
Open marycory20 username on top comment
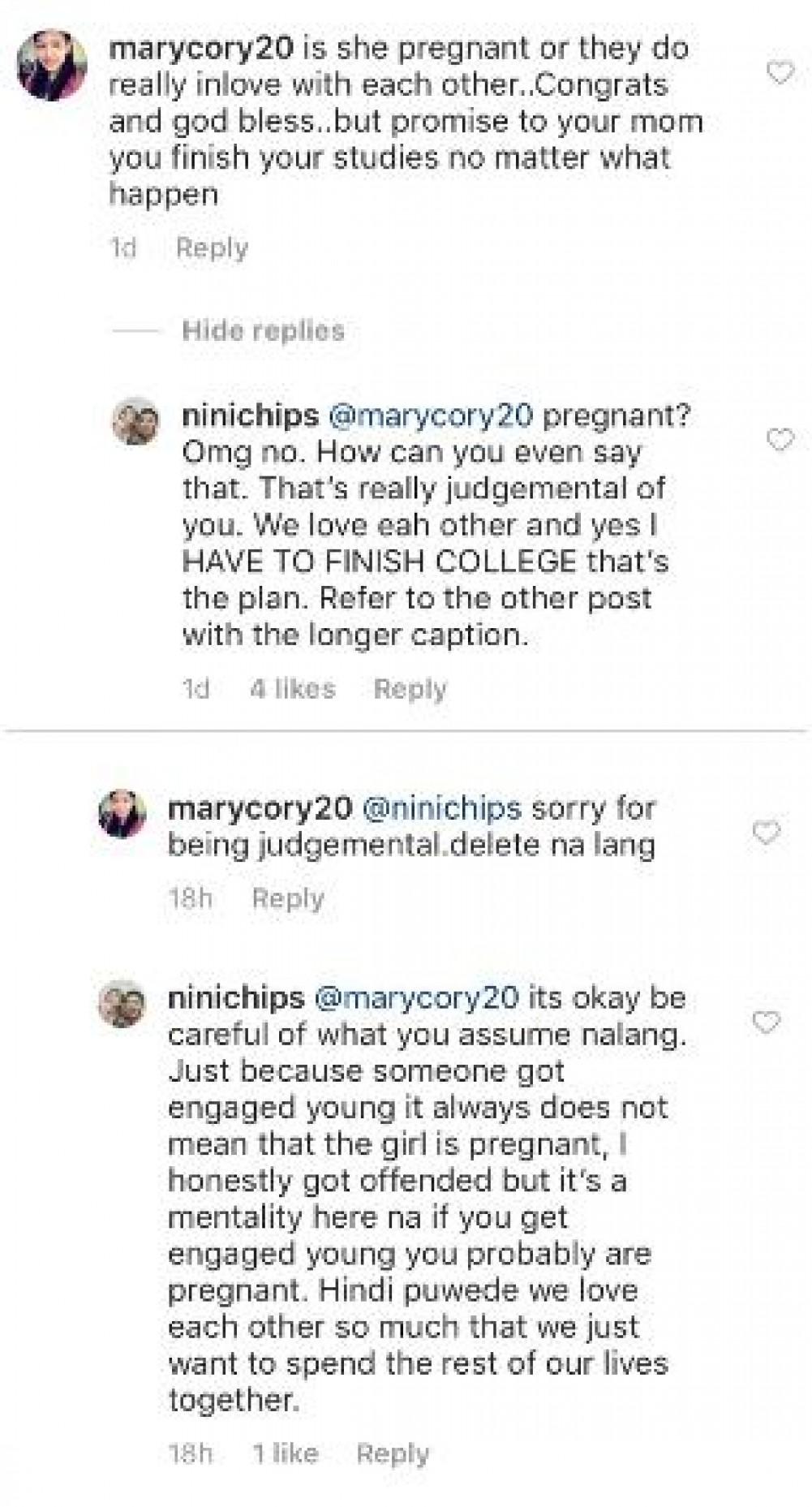pos(200,49)
